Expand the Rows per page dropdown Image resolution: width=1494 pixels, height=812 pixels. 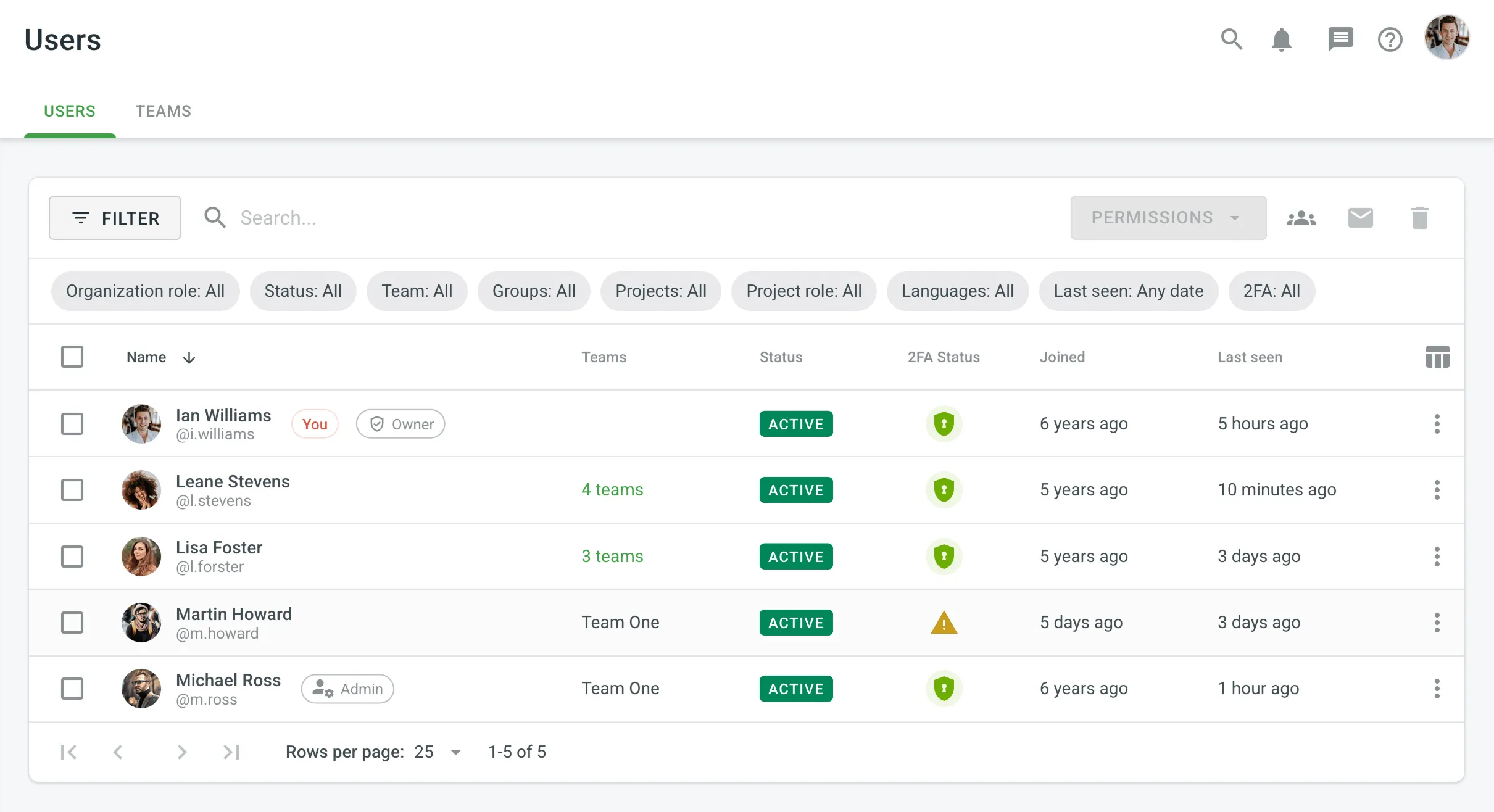(x=438, y=752)
